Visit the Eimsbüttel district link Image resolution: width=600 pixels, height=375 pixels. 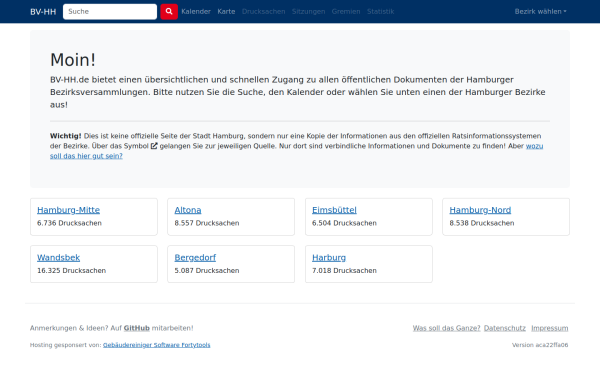tap(334, 210)
